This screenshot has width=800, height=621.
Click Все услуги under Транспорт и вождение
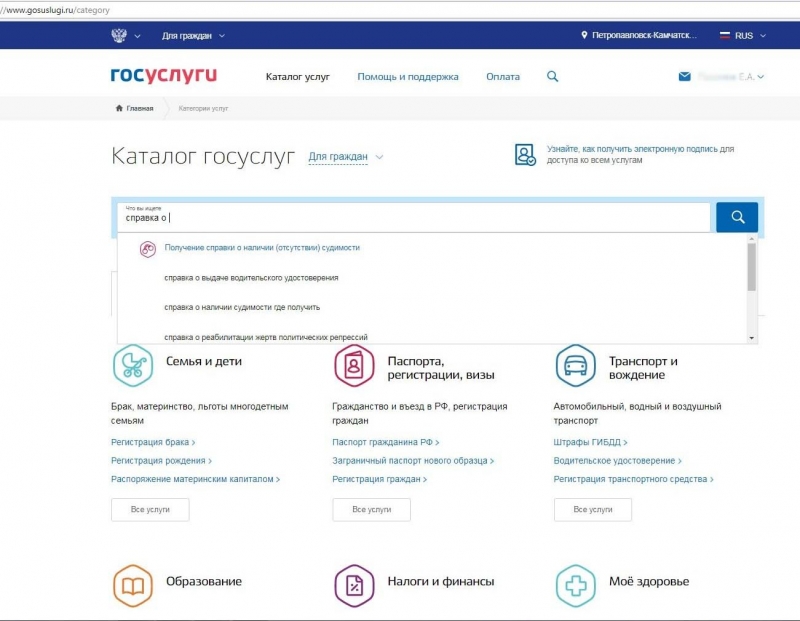tap(593, 509)
